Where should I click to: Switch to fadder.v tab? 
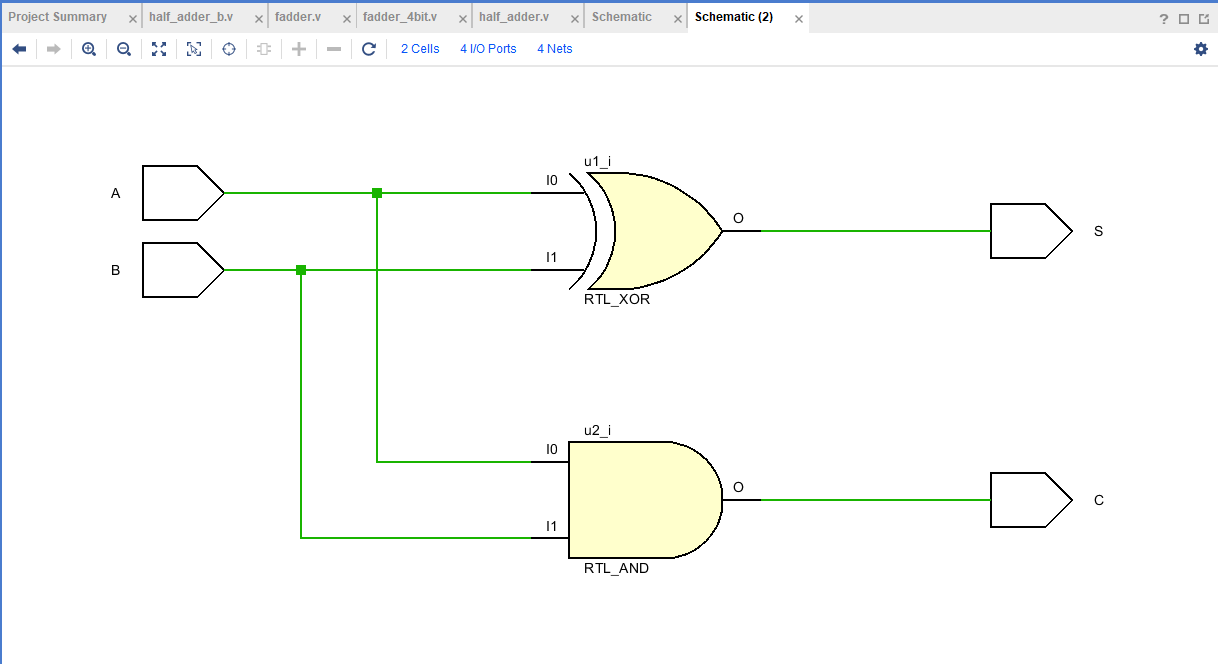[x=299, y=17]
